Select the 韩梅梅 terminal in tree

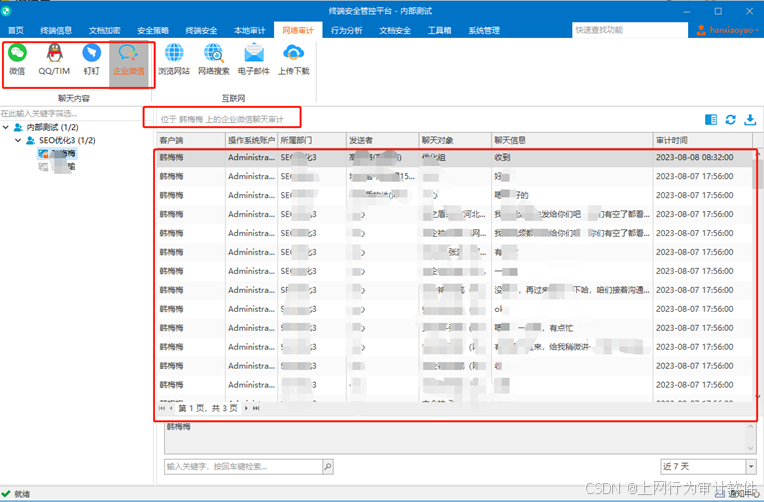[x=57, y=154]
